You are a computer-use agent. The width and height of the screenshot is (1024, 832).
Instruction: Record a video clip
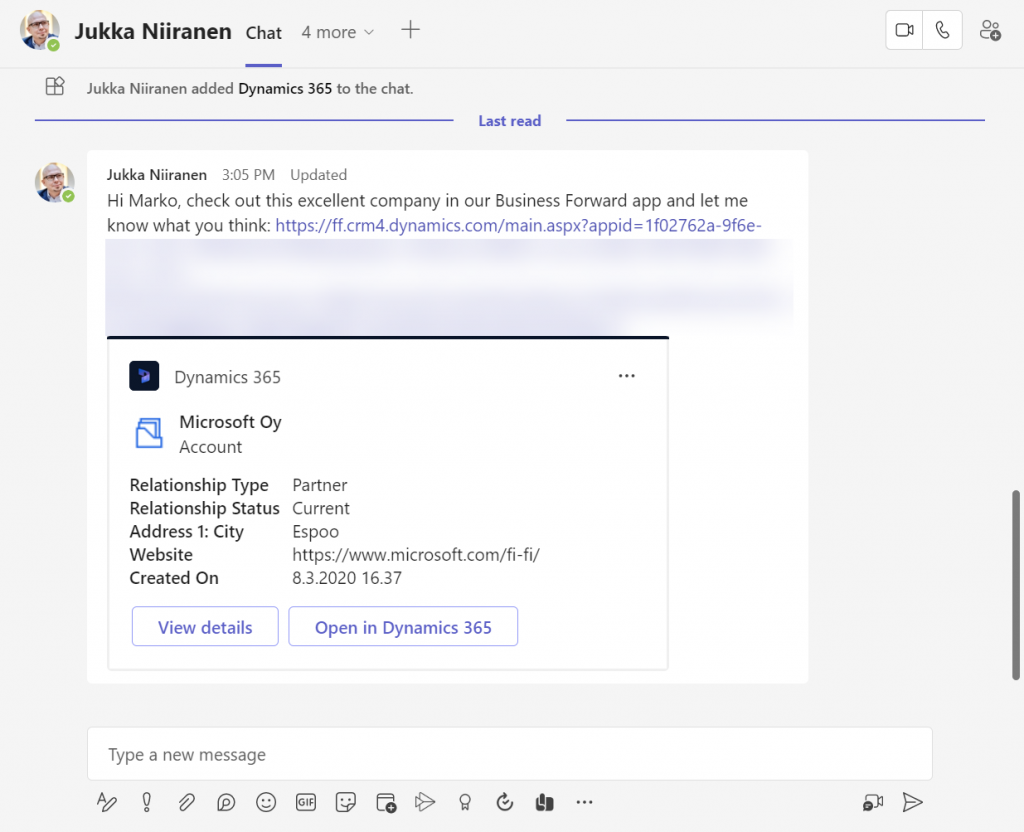tap(873, 802)
